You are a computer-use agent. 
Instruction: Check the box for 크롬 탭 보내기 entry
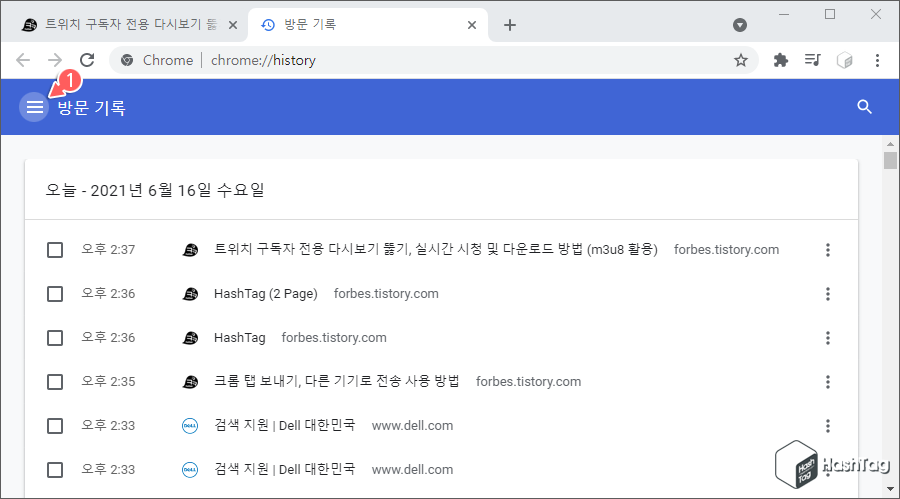tap(55, 382)
